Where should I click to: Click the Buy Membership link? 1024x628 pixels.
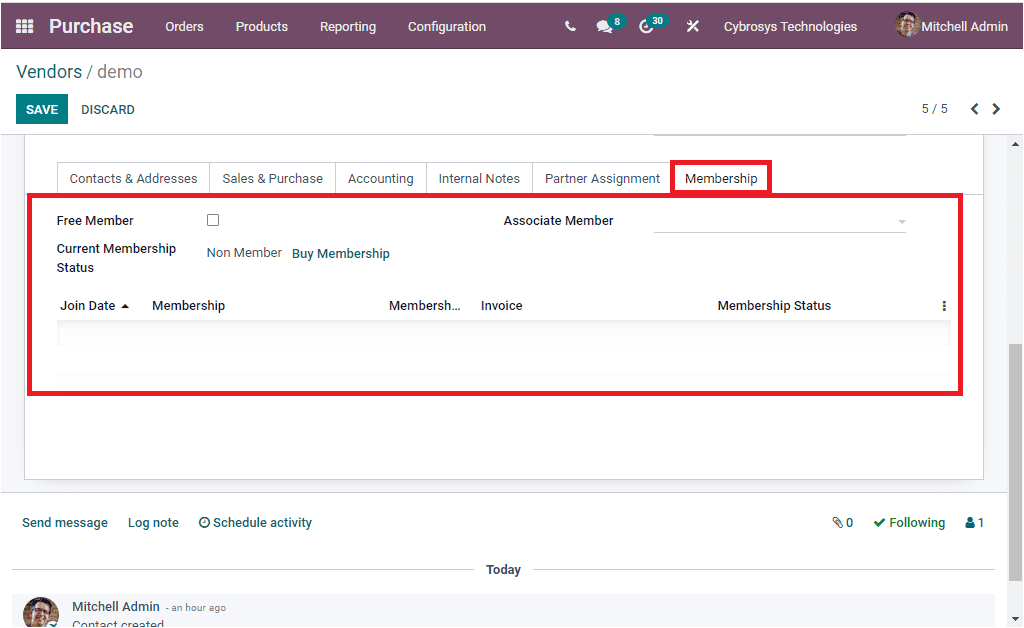click(x=341, y=253)
